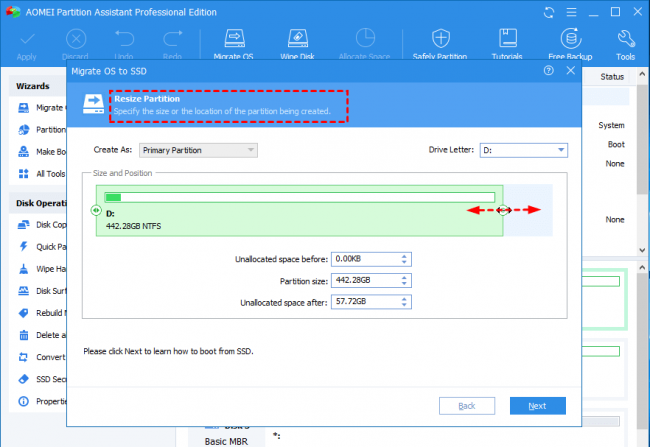Click the left partition resize handle
Image resolution: width=650 pixels, height=447 pixels.
96,210
